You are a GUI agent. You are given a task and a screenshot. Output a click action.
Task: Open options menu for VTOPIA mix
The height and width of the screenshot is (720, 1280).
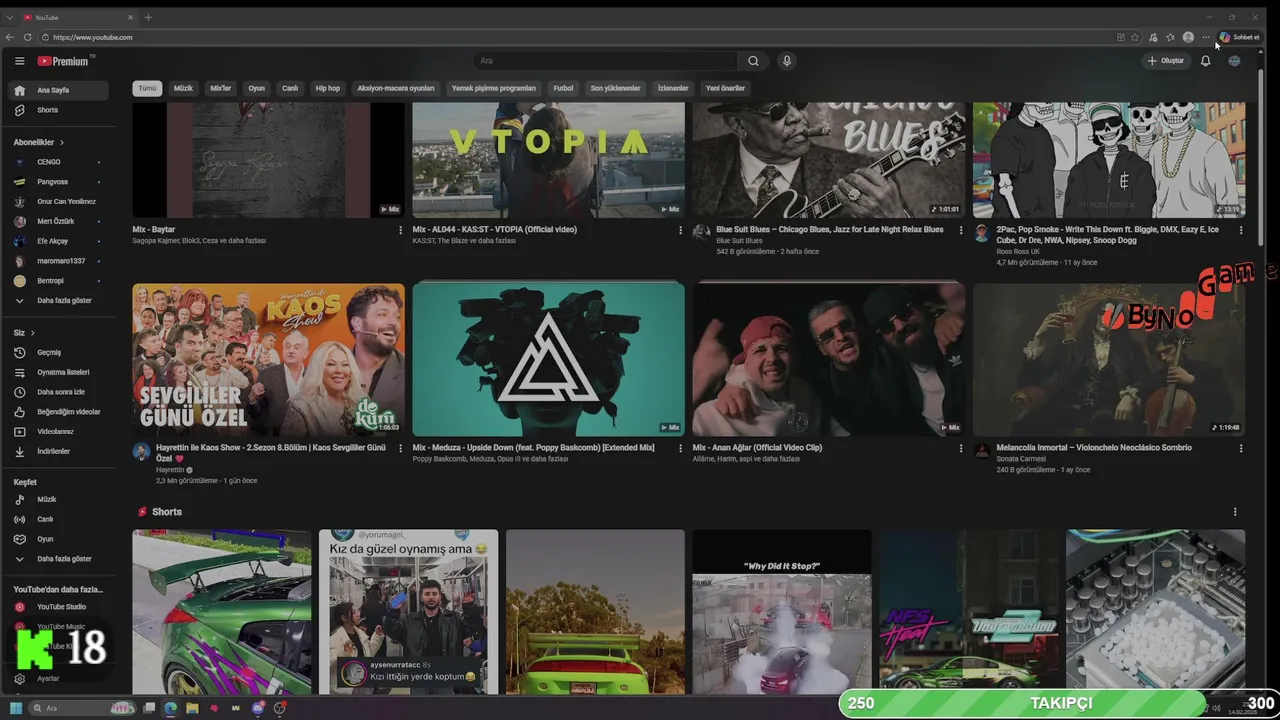tap(681, 230)
